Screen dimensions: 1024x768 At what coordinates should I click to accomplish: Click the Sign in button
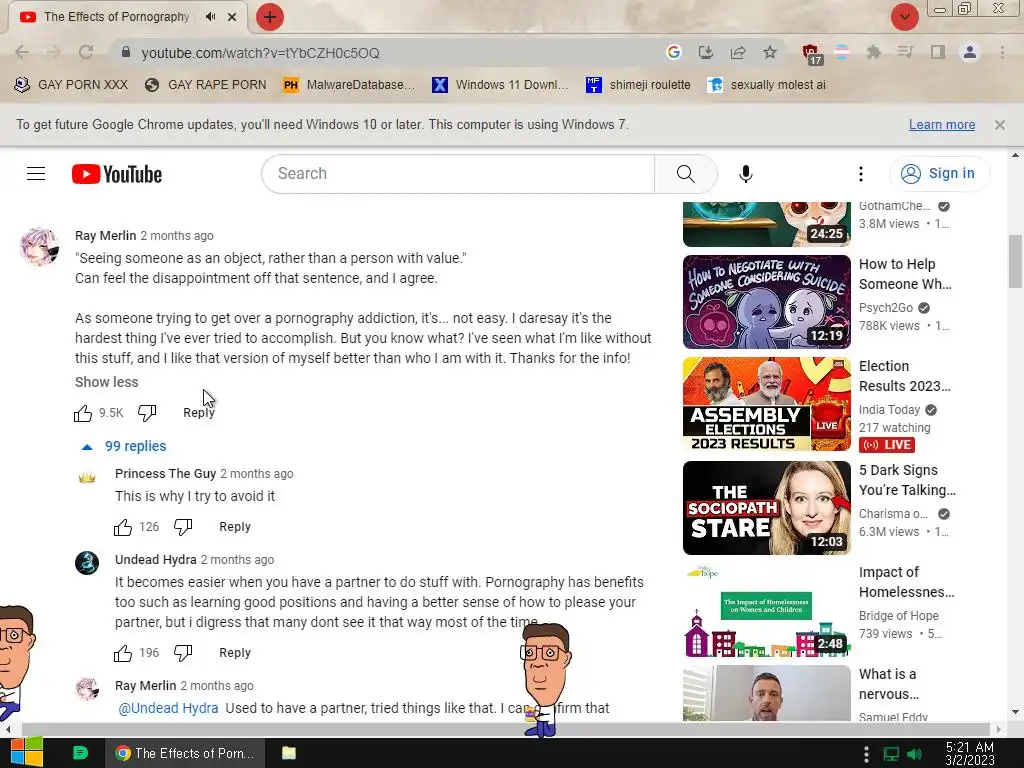point(939,174)
